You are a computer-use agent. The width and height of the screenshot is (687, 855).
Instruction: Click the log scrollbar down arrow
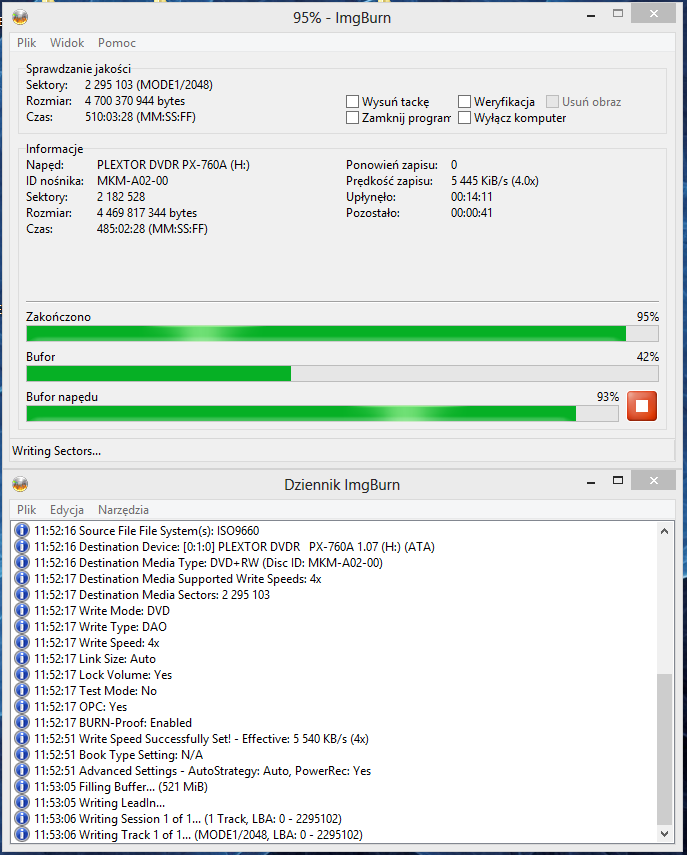point(664,834)
